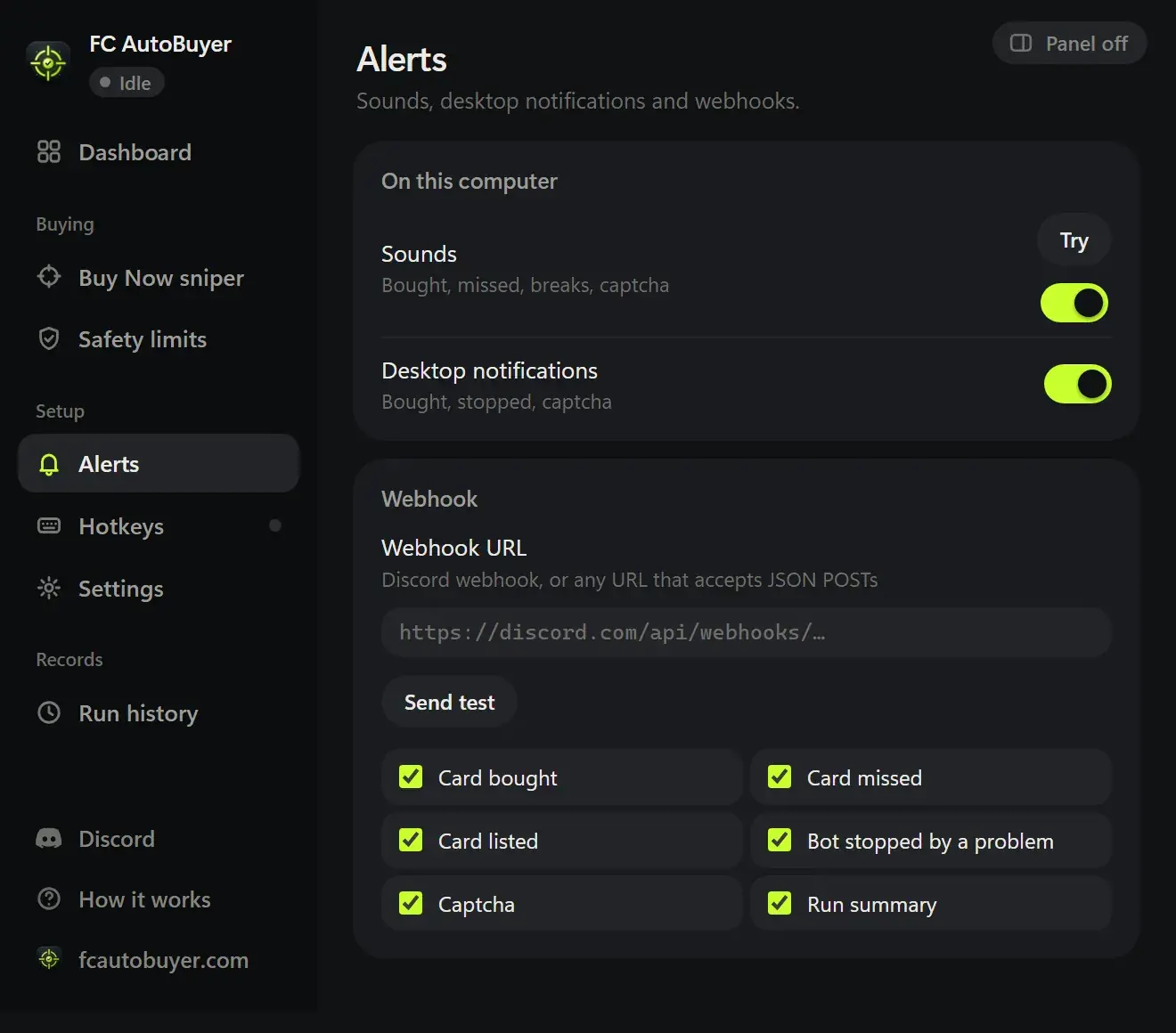This screenshot has width=1176, height=1033.
Task: View the Run history records
Action: tap(159, 712)
